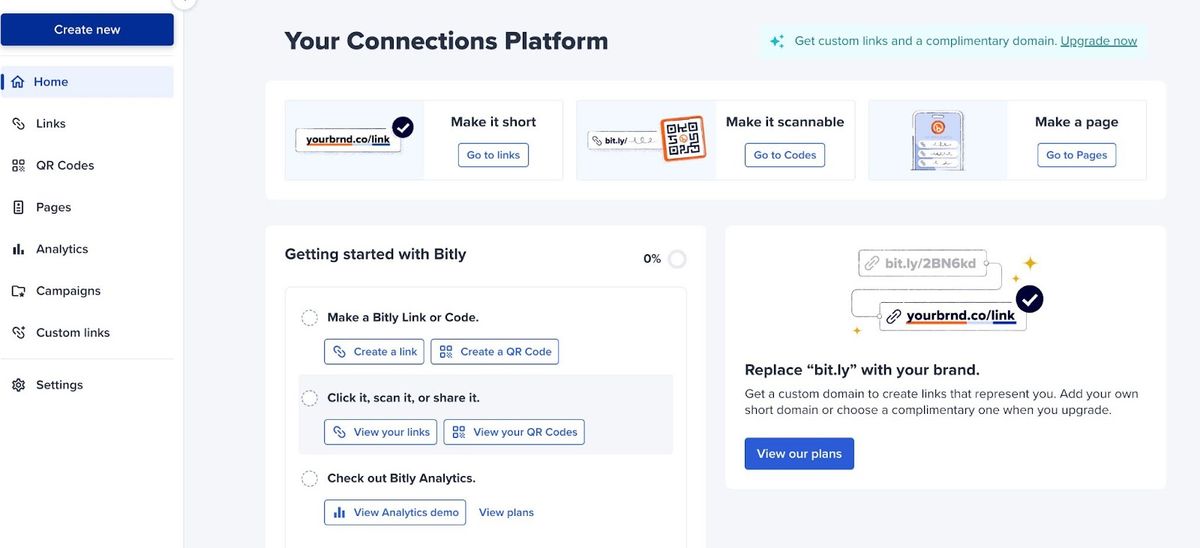Toggle the Click it, scan it step circle
This screenshot has width=1200, height=548.
coord(310,398)
